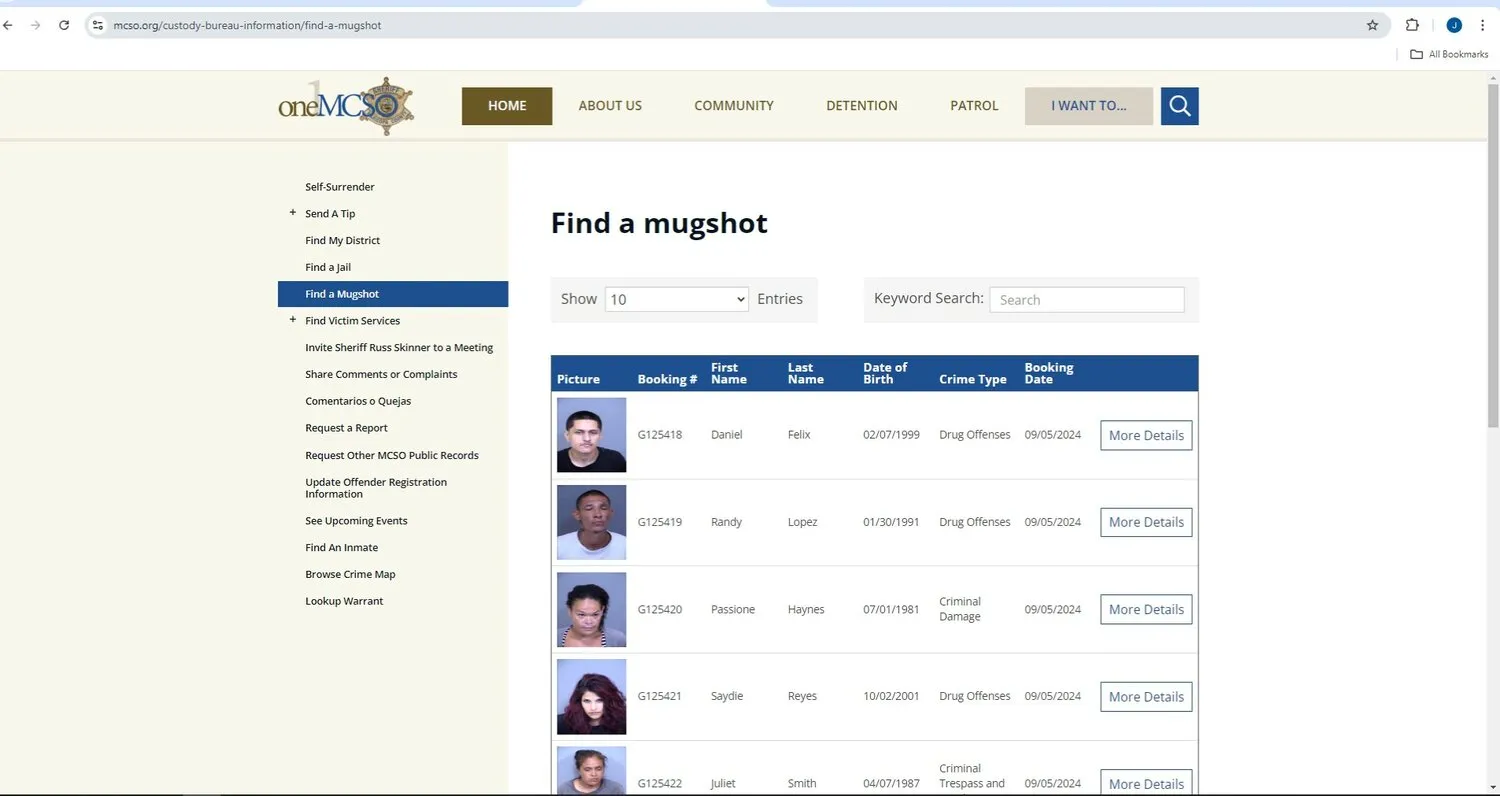Image resolution: width=1500 pixels, height=796 pixels.
Task: View More Details for Saydie Reyes
Action: point(1146,697)
